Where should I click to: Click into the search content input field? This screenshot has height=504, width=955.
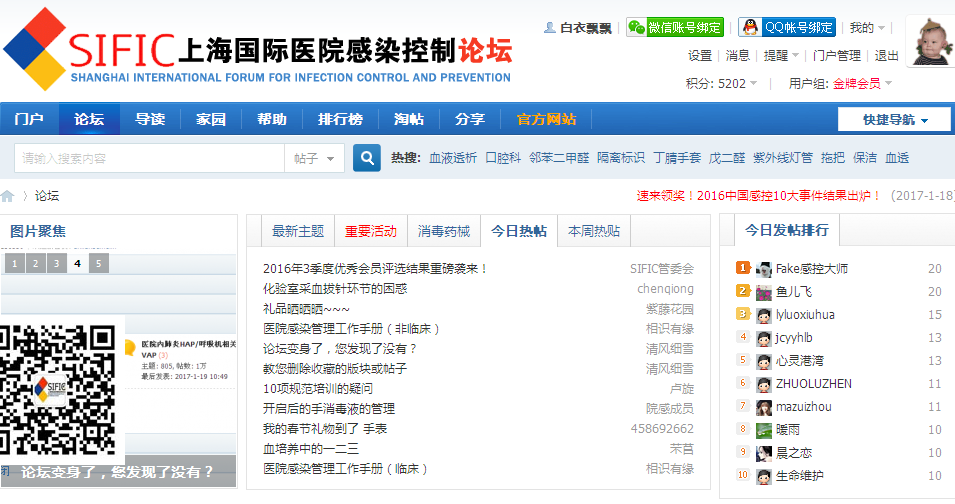tap(150, 158)
